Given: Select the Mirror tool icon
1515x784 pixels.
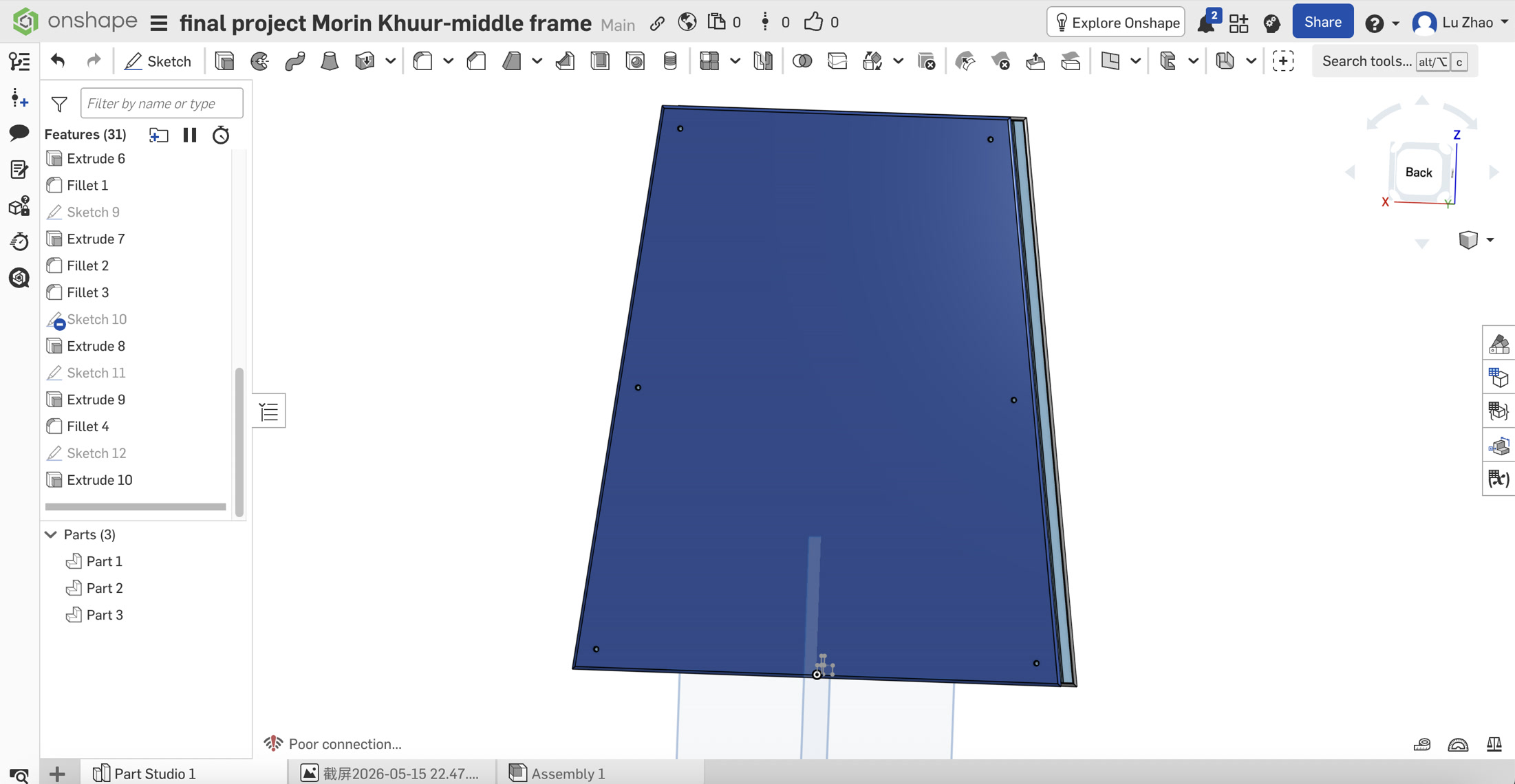Looking at the screenshot, I should tap(763, 61).
